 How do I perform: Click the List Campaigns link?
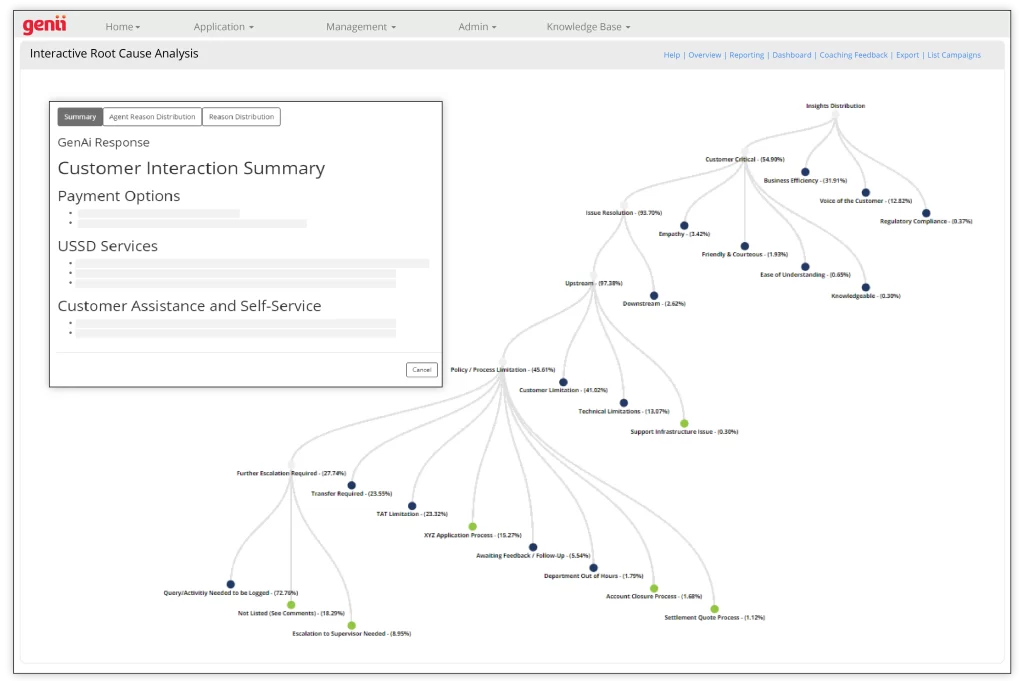pos(953,55)
